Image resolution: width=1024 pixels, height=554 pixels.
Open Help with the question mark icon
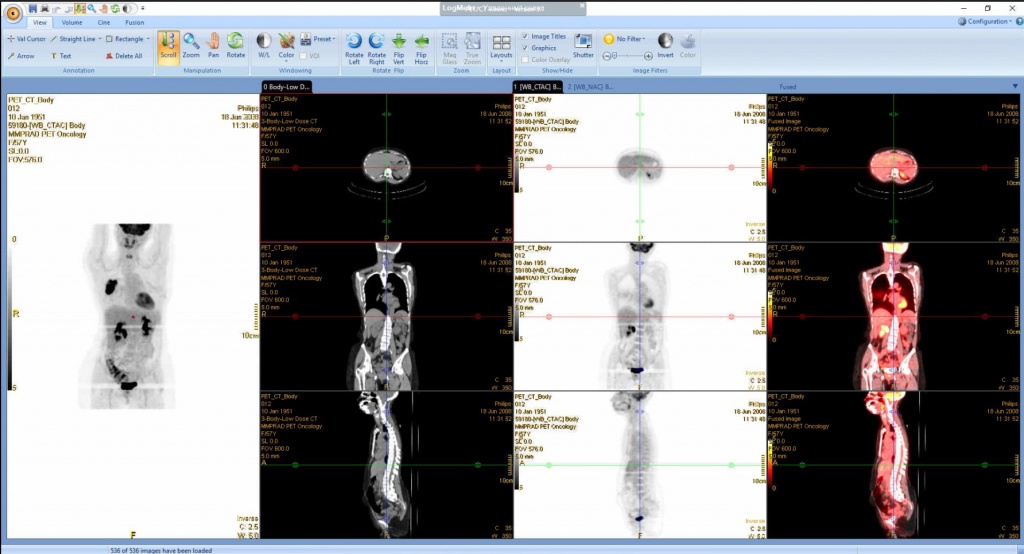[1019, 22]
